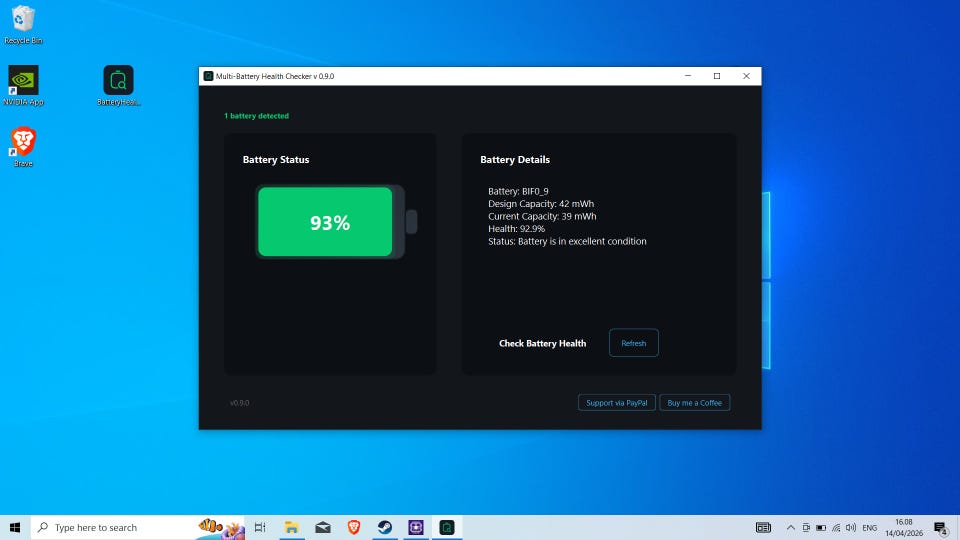The width and height of the screenshot is (960, 540).
Task: Click the taskbar search box
Action: [138, 527]
